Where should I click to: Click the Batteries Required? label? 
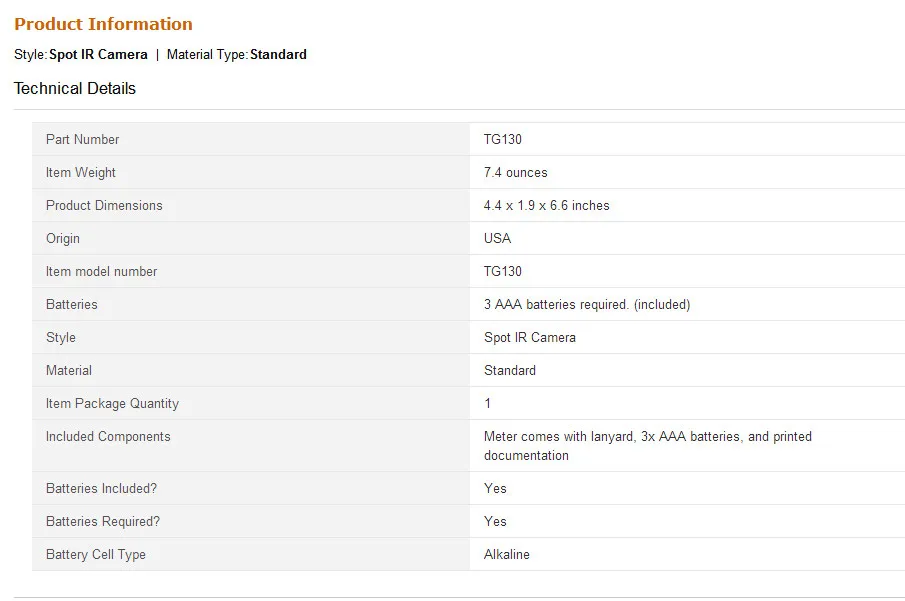click(x=103, y=521)
